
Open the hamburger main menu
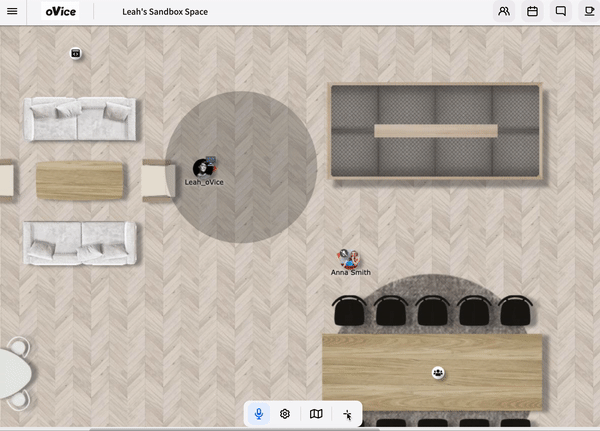coord(12,11)
